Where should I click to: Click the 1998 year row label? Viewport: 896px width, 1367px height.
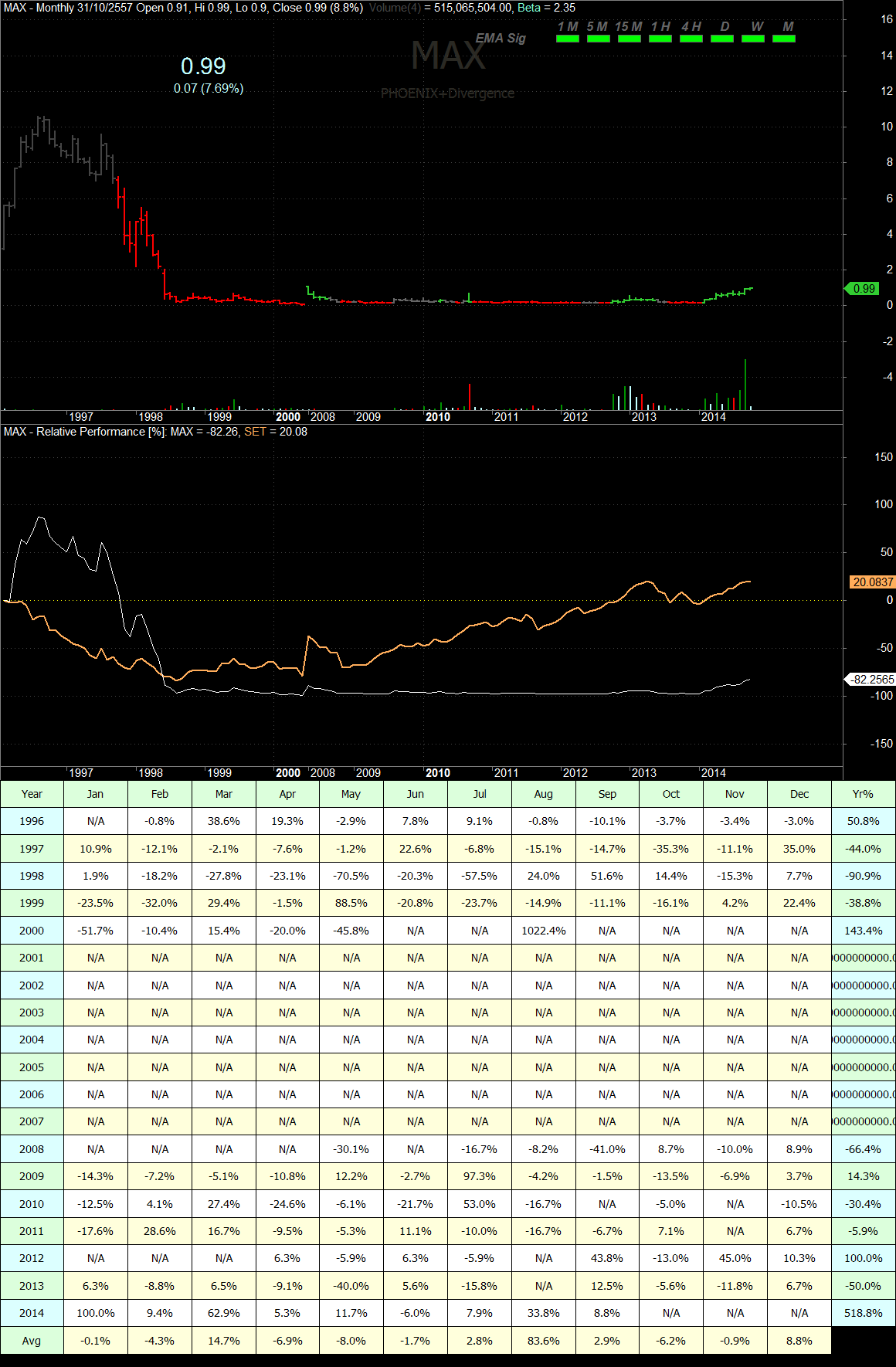32,876
